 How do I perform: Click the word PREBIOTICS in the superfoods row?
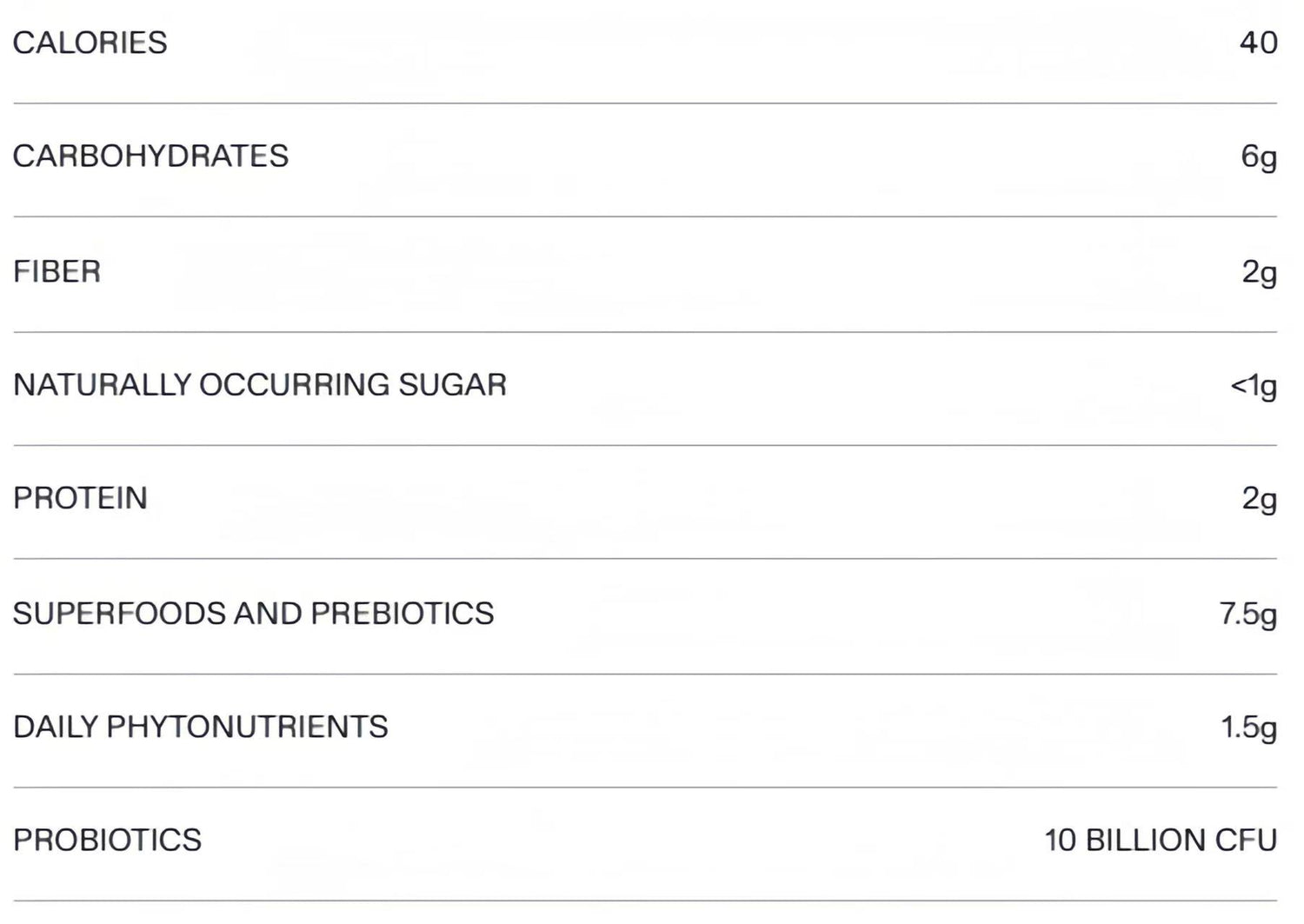[403, 614]
